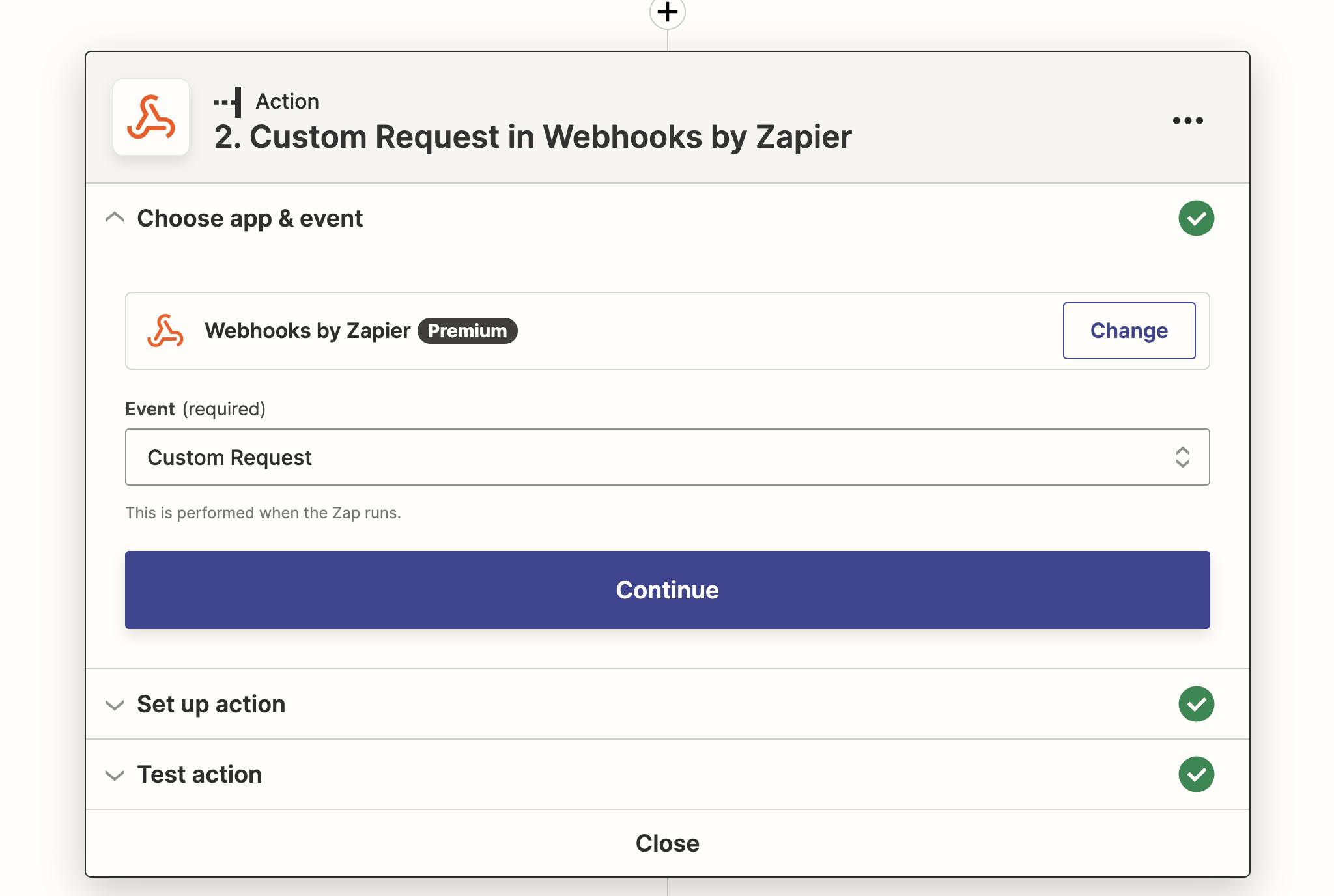Image resolution: width=1334 pixels, height=896 pixels.
Task: Click Change to pick a different app
Action: (1129, 331)
